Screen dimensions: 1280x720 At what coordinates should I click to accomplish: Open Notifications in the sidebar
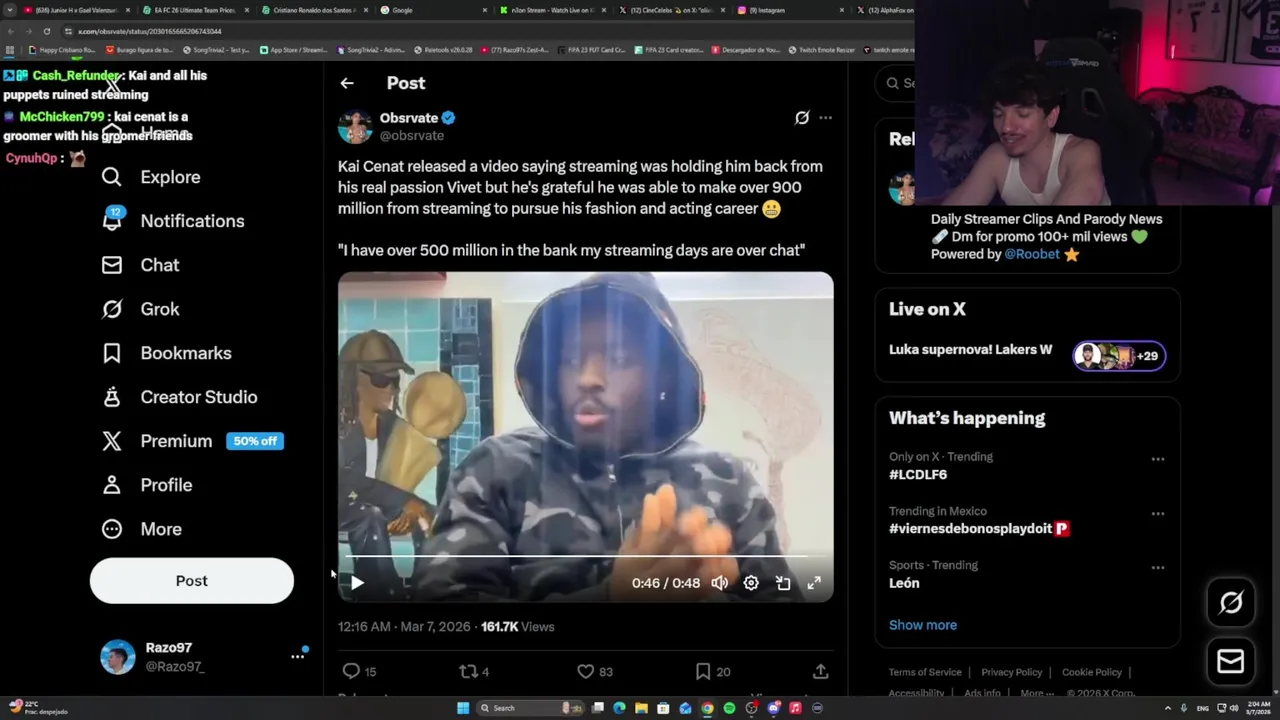point(173,221)
